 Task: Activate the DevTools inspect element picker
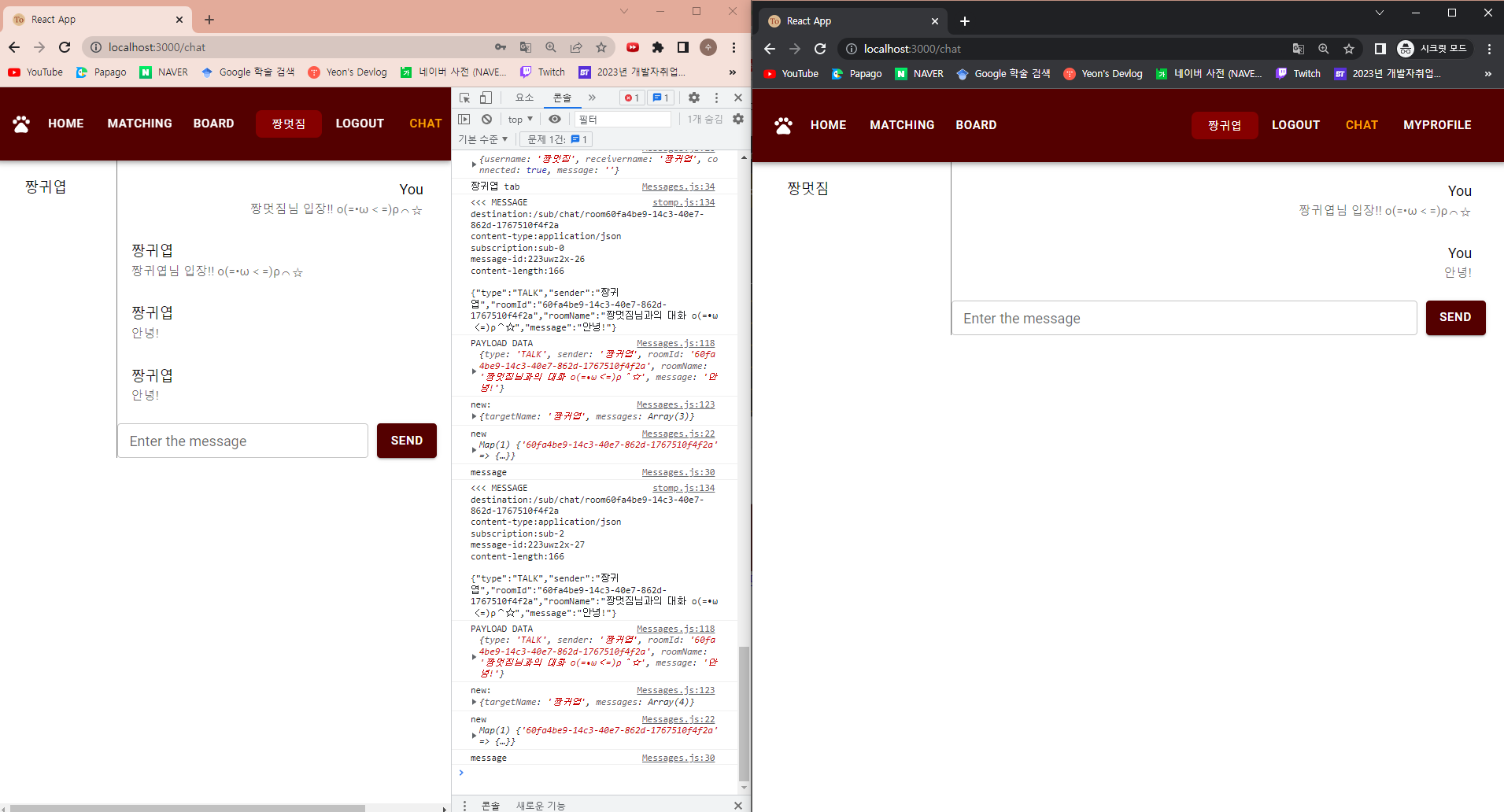pyautogui.click(x=465, y=98)
